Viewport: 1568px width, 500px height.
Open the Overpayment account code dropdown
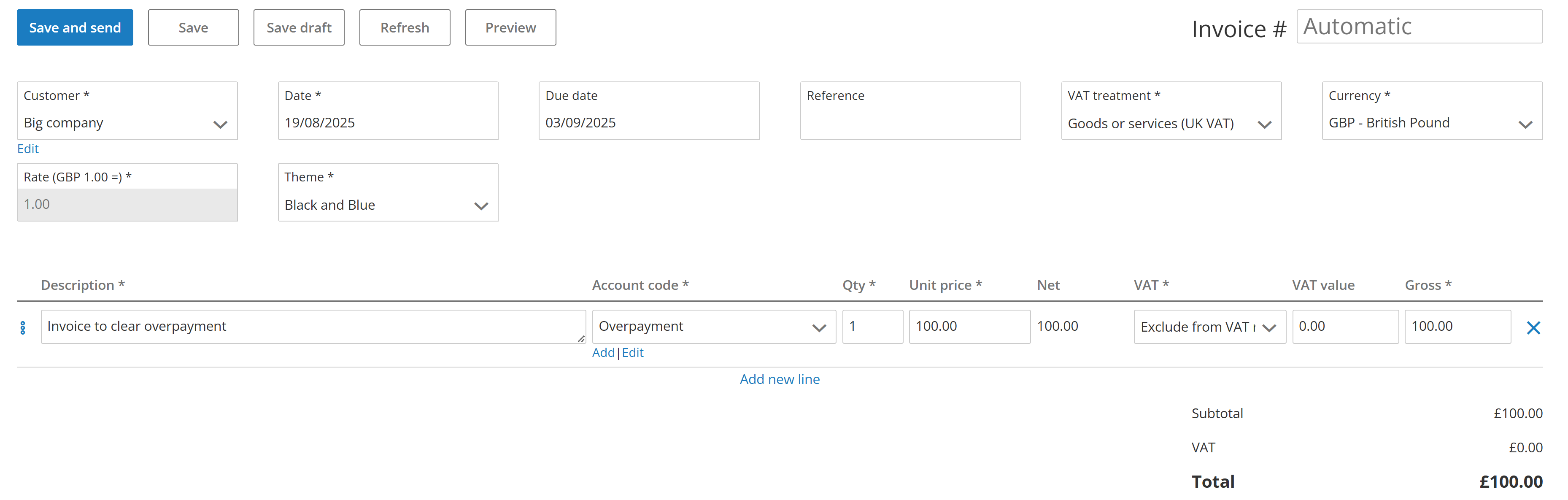click(713, 327)
